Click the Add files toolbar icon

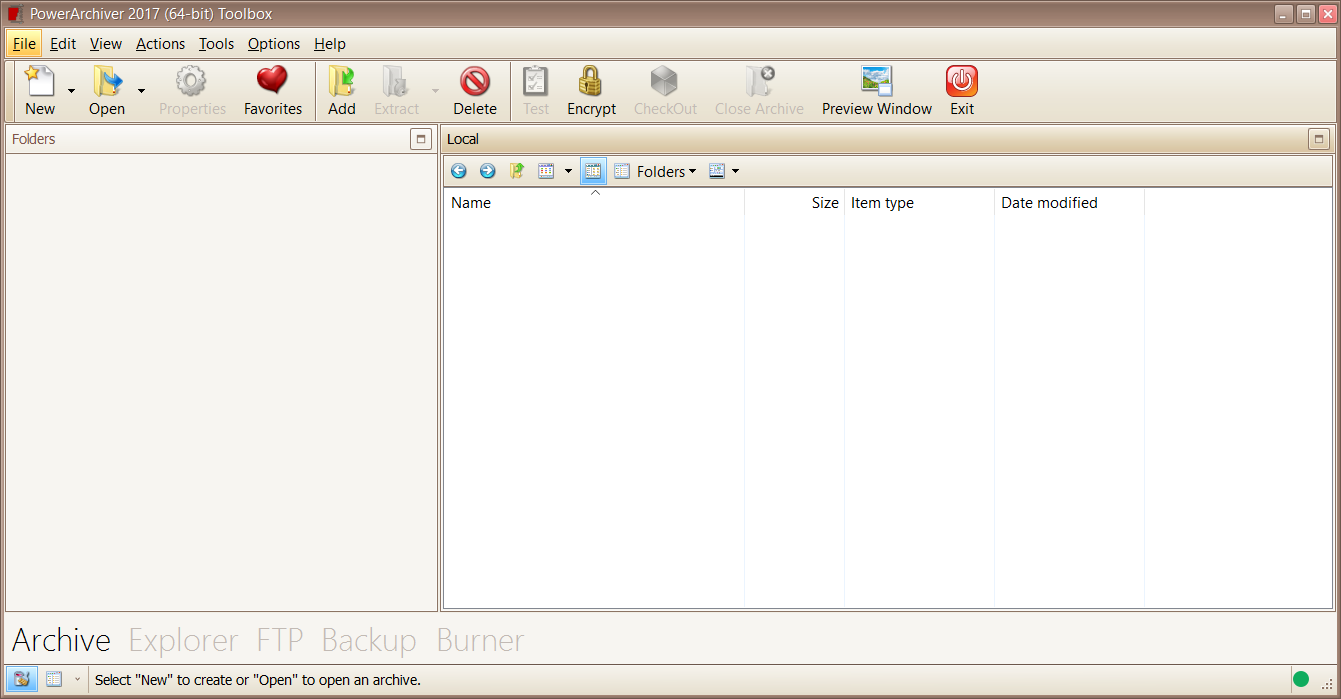342,81
